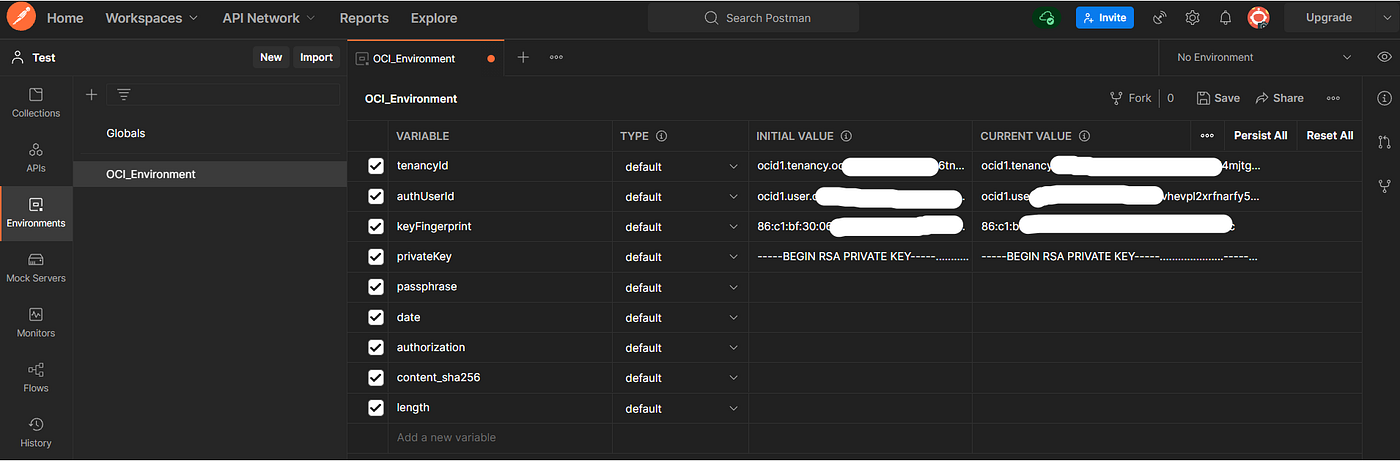Open type dropdown for content_sha256
The height and width of the screenshot is (461, 1400).
(681, 377)
